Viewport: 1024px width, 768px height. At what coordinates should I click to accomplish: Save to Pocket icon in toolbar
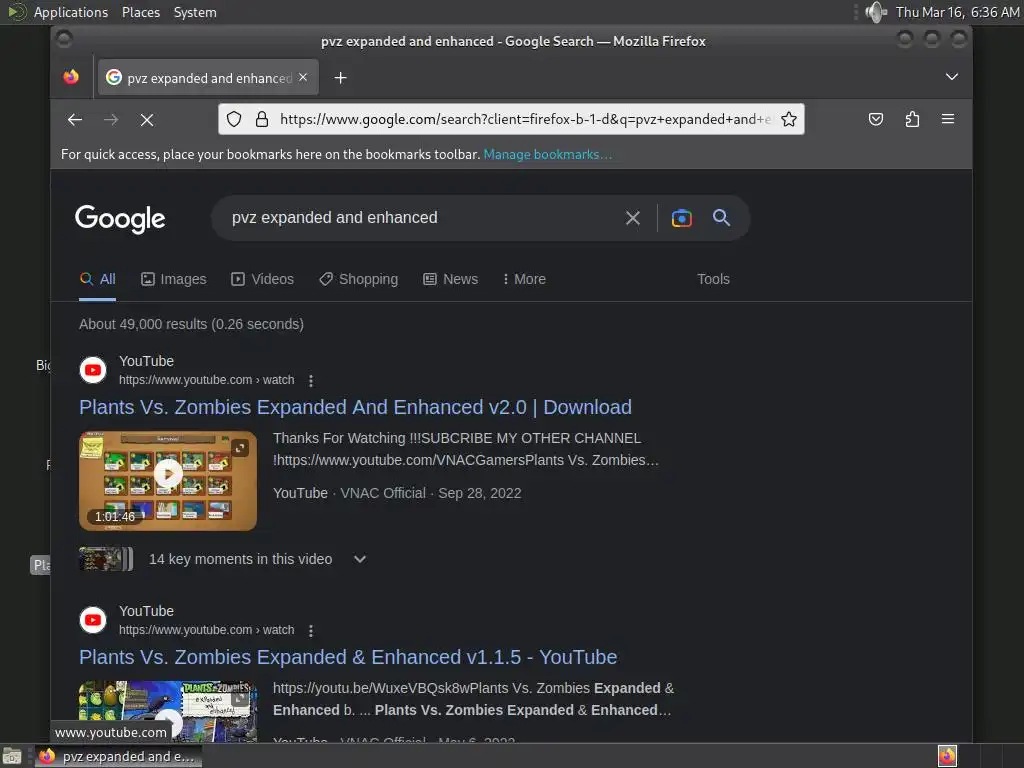(876, 119)
